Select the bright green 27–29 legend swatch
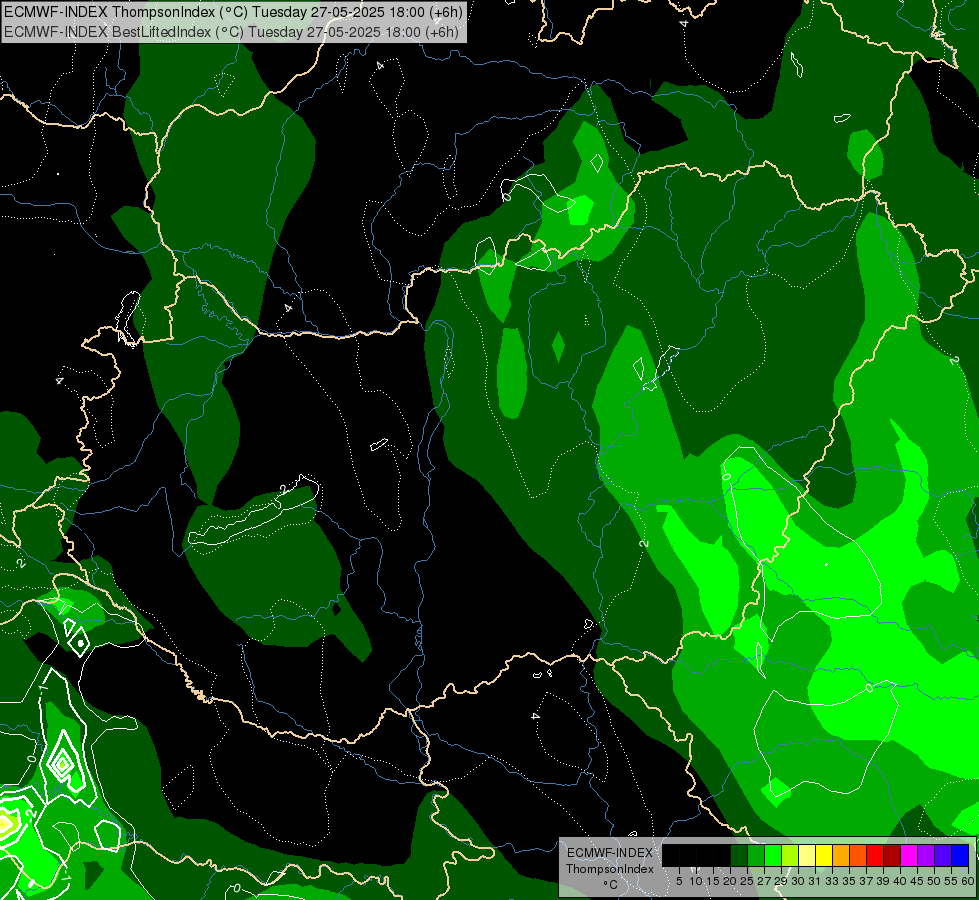 [x=773, y=855]
